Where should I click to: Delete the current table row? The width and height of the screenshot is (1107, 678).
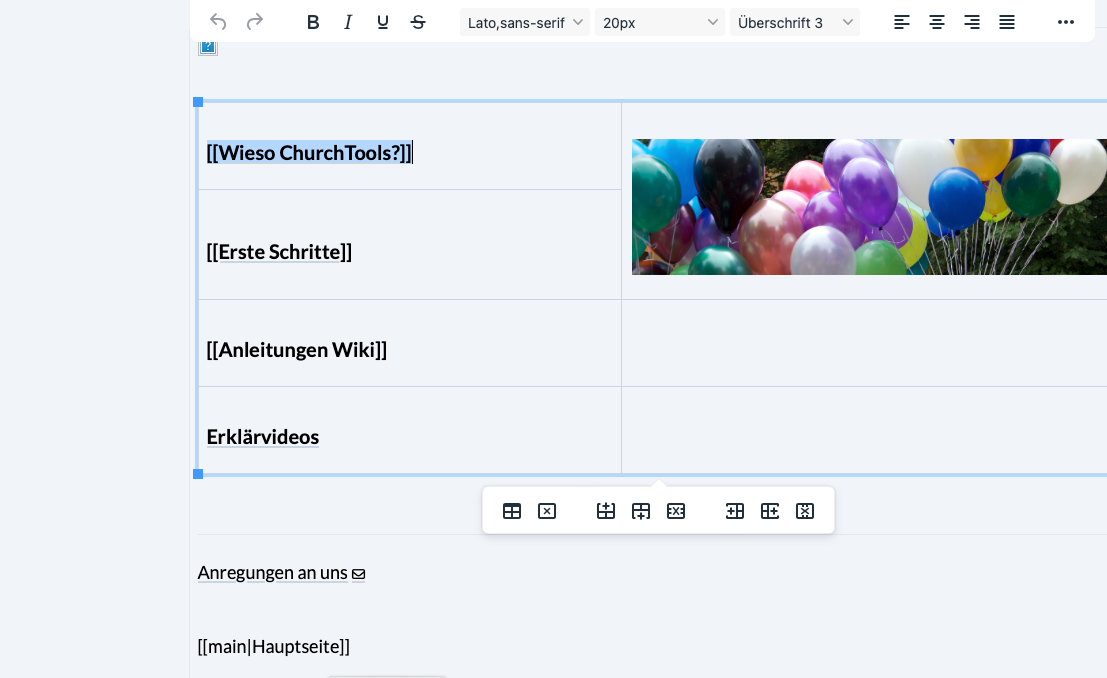[676, 511]
